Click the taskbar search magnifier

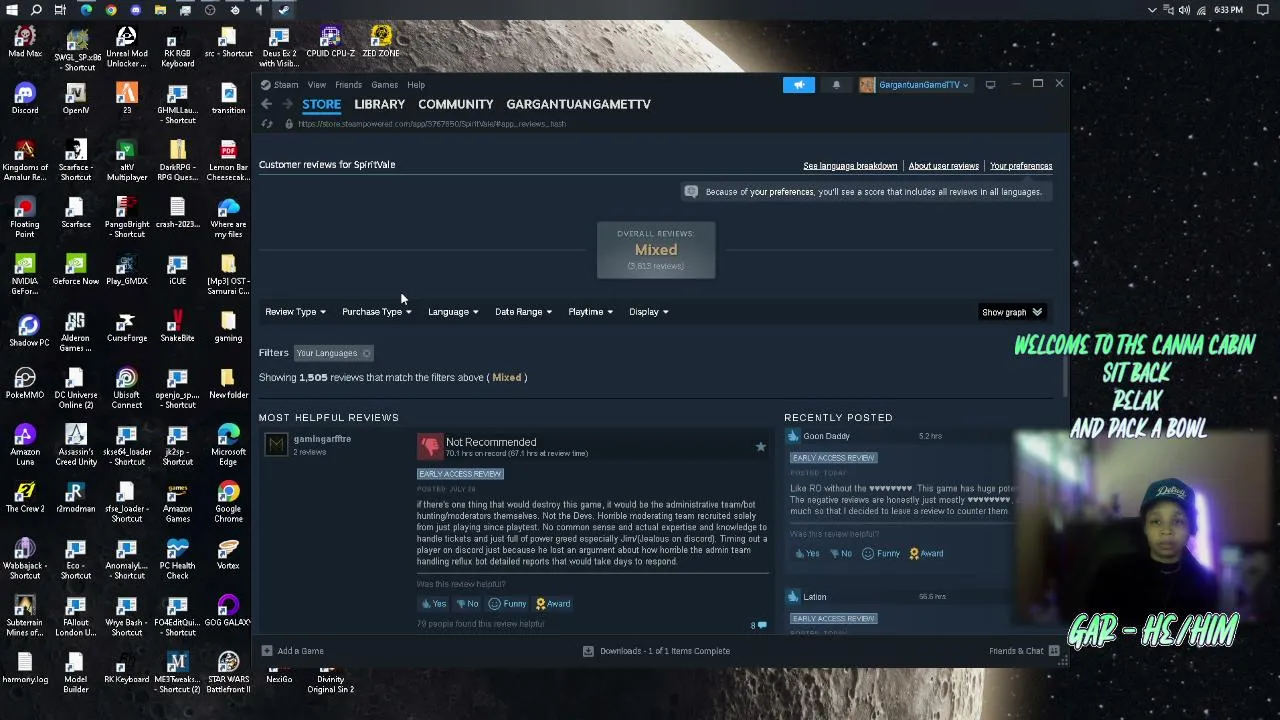point(36,10)
